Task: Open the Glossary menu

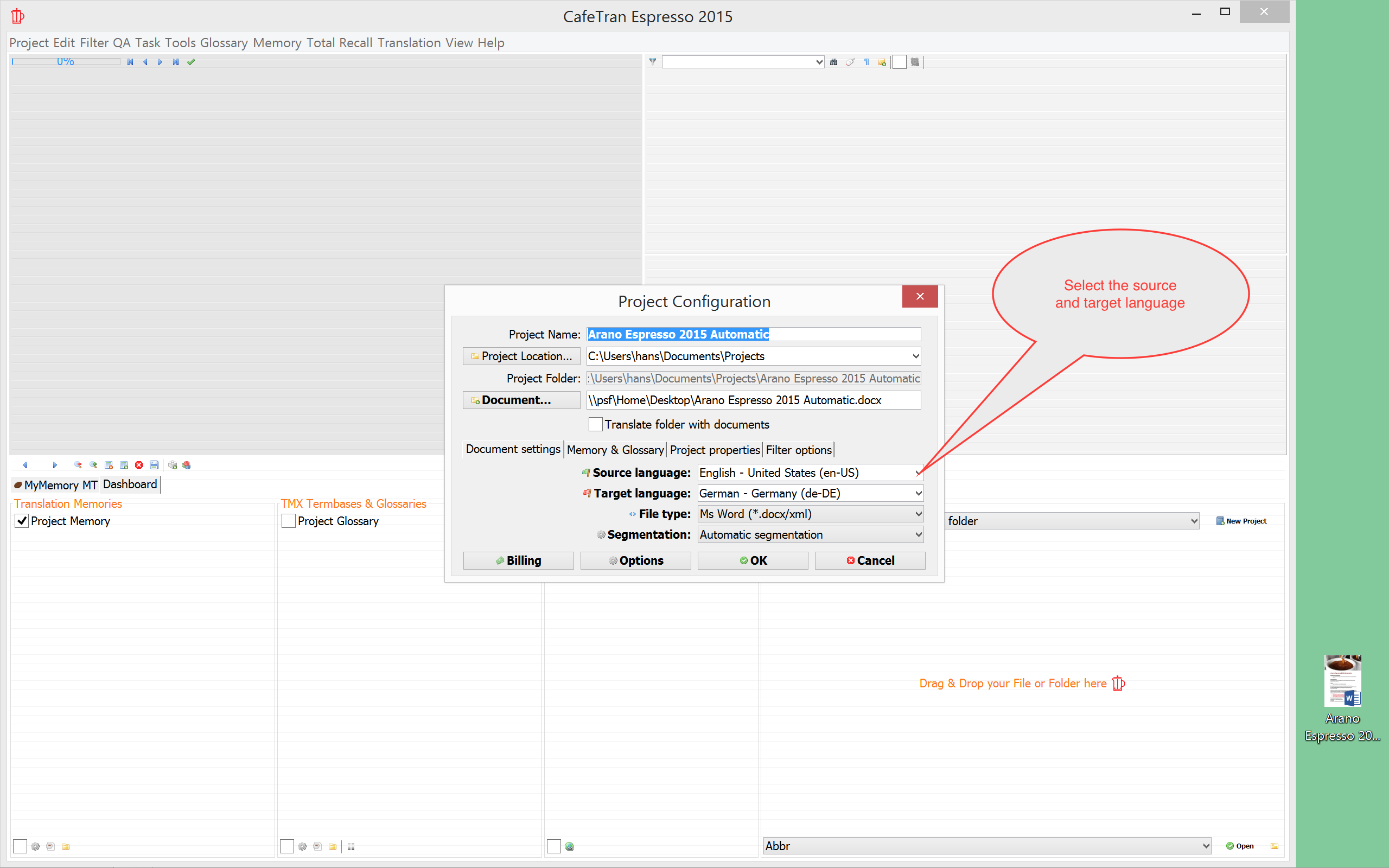Action: click(224, 43)
